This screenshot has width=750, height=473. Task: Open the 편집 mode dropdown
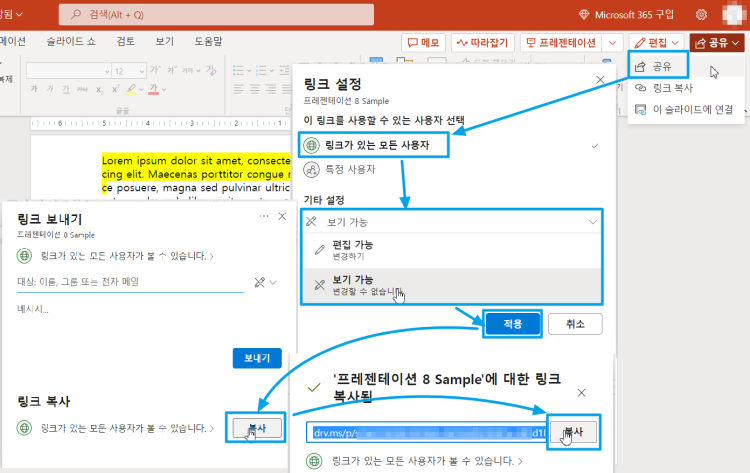pos(657,43)
